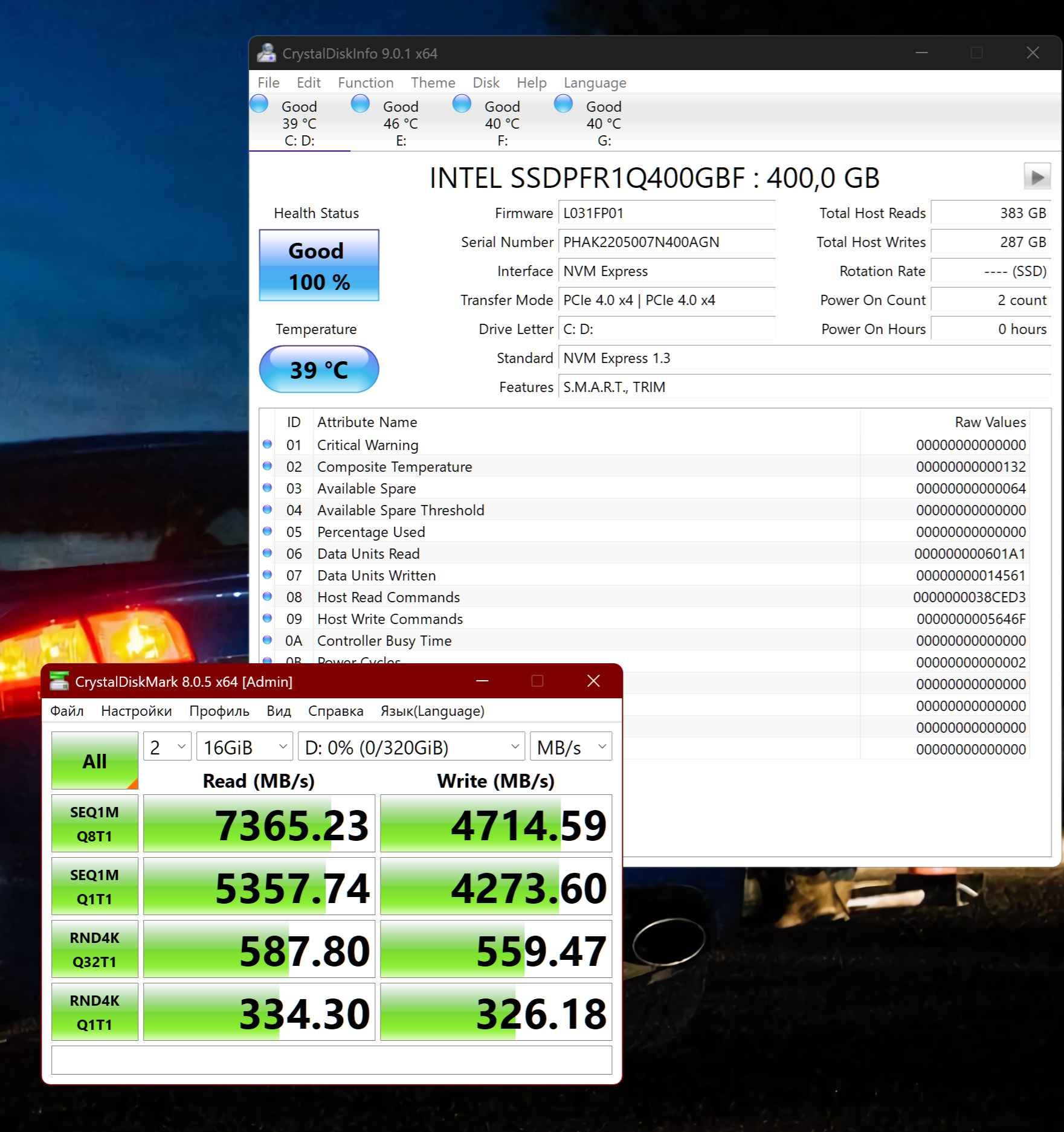1064x1132 pixels.
Task: Close the CrystalDiskMark window
Action: click(x=593, y=681)
